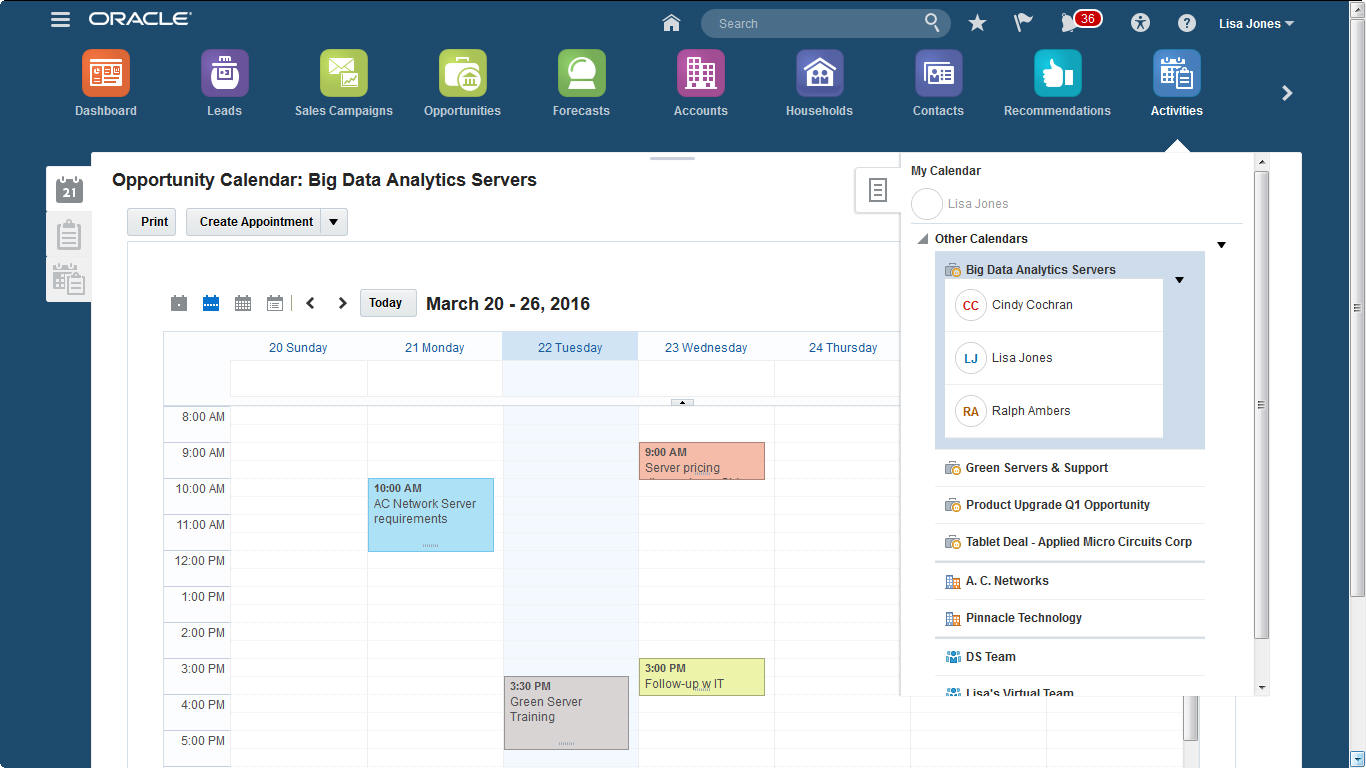This screenshot has width=1366, height=768.
Task: Open the Dashboard icon
Action: click(x=106, y=73)
